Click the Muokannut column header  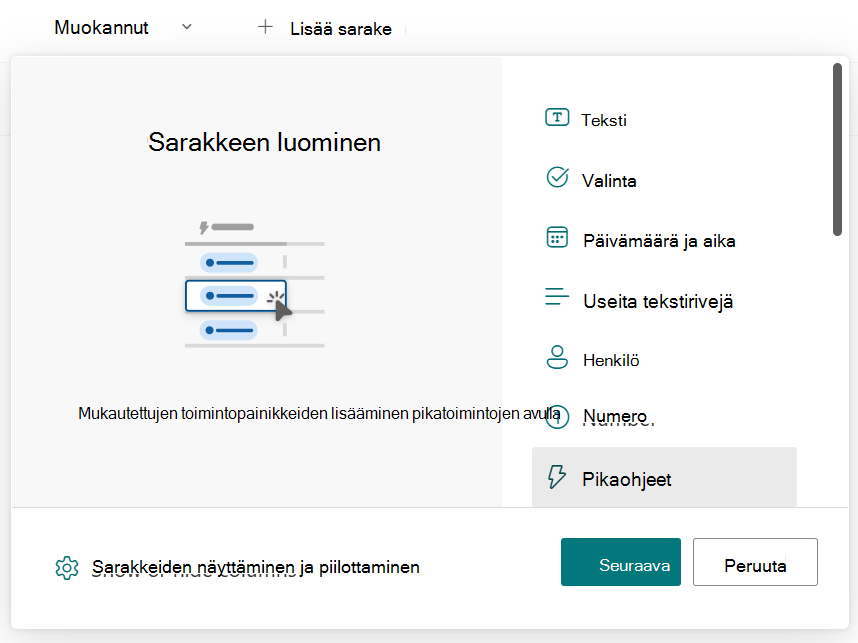tap(101, 27)
